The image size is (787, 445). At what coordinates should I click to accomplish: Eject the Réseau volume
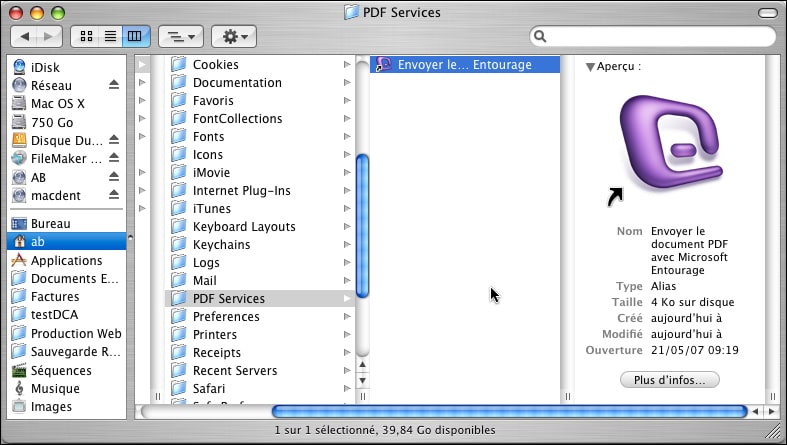pos(114,85)
